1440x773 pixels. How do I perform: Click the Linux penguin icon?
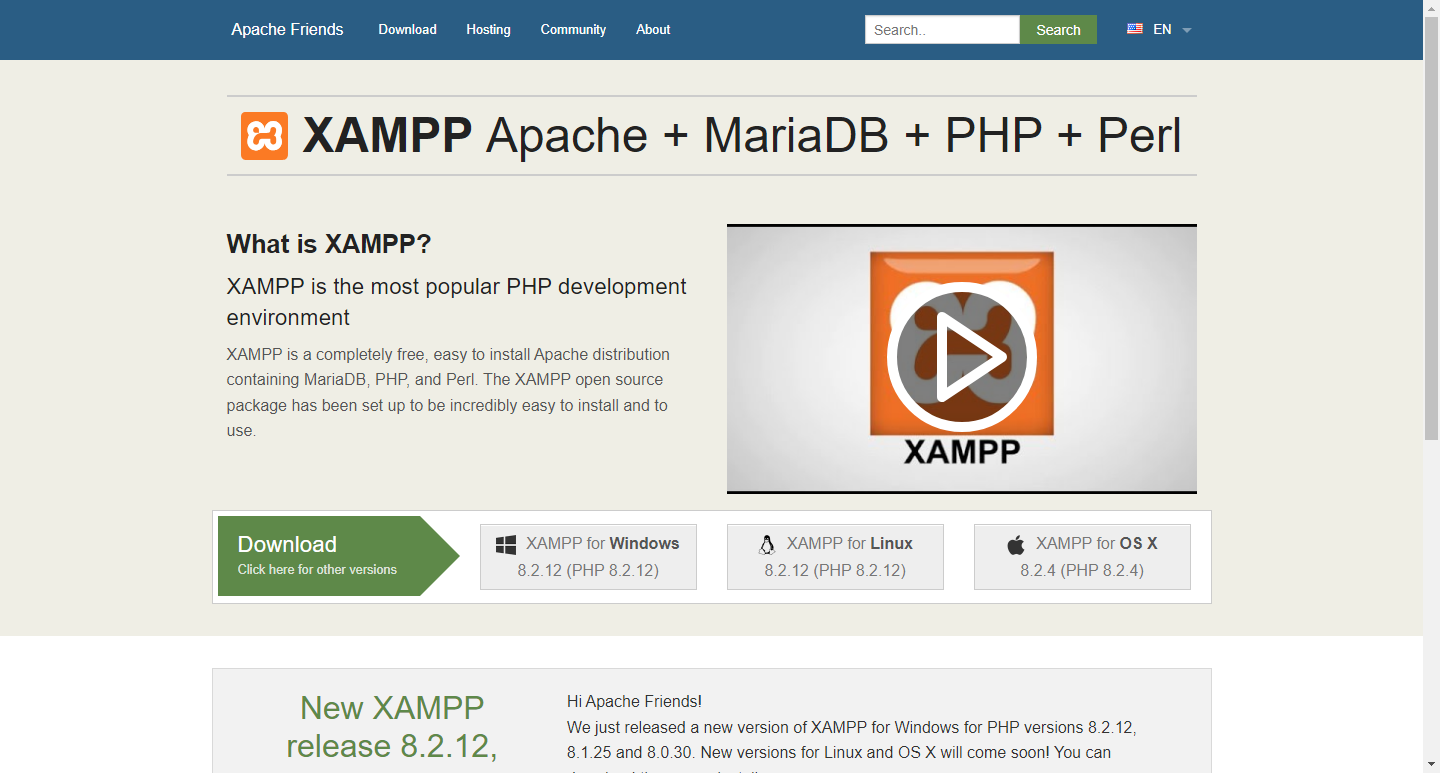(767, 545)
